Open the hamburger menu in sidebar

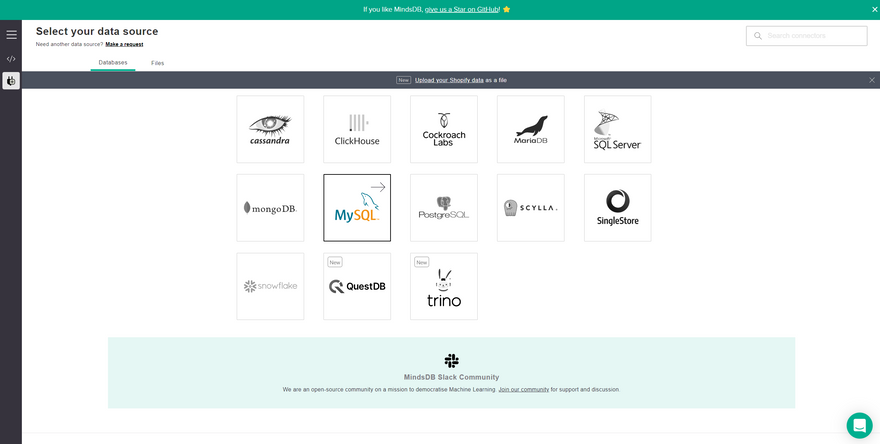click(x=11, y=35)
